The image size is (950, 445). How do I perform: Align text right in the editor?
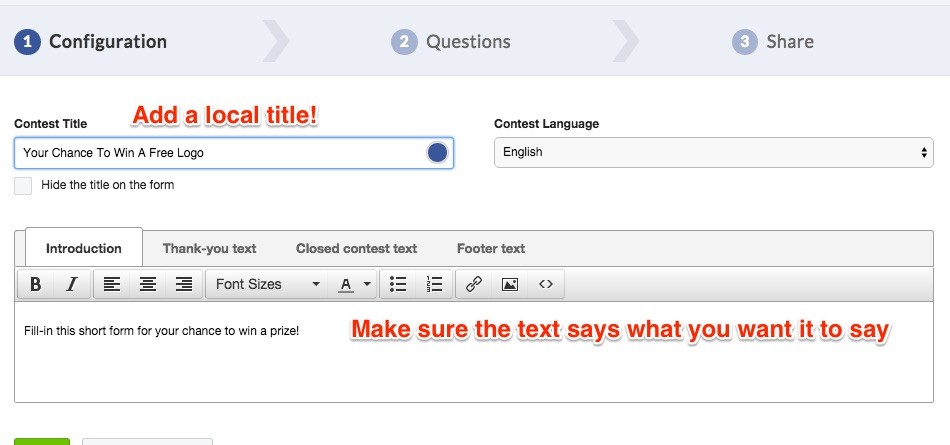click(184, 284)
